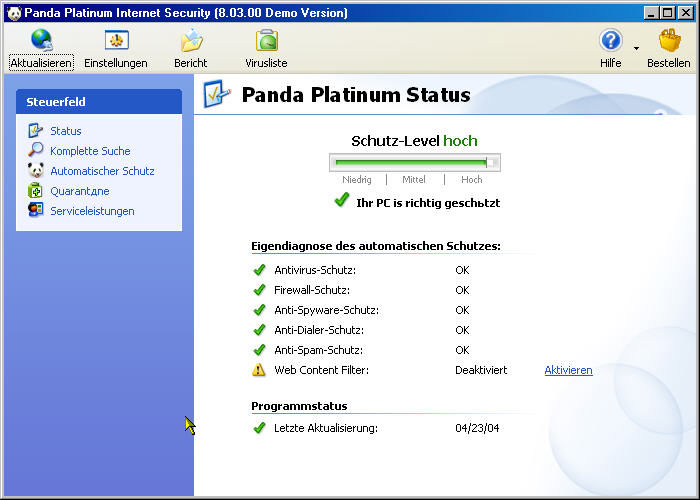Open the Komplette Suche link
700x500 pixels.
pyautogui.click(x=90, y=151)
